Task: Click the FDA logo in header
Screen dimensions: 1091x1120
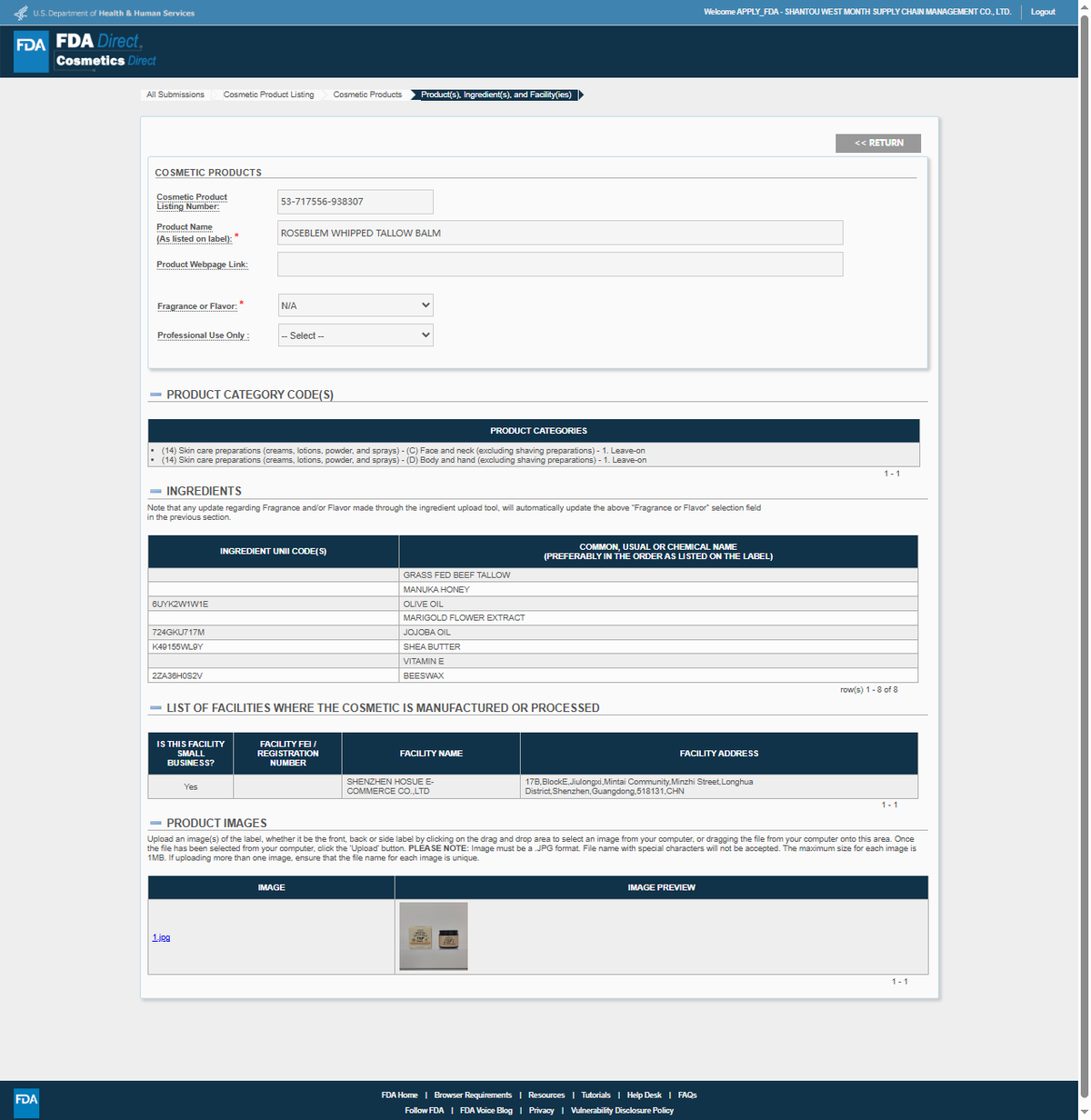Action: 31,51
